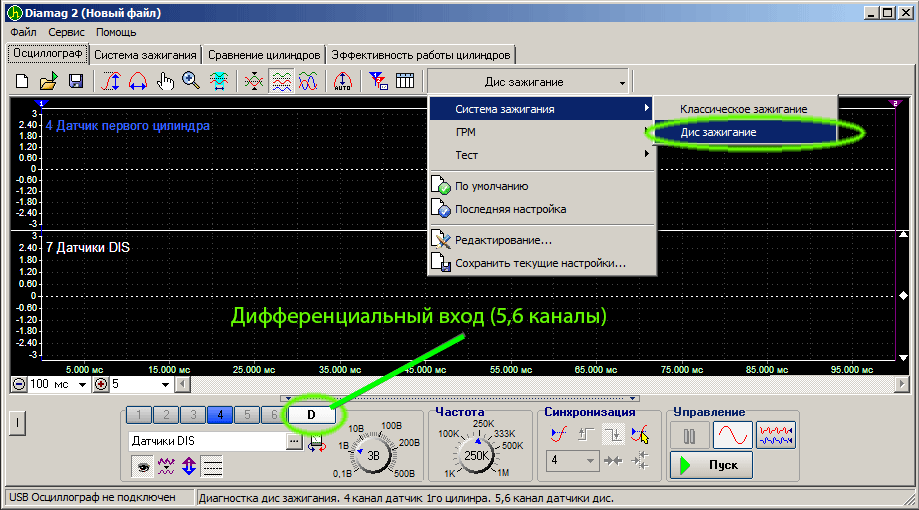Select channel 5 button
The width and height of the screenshot is (919, 510).
(x=247, y=415)
